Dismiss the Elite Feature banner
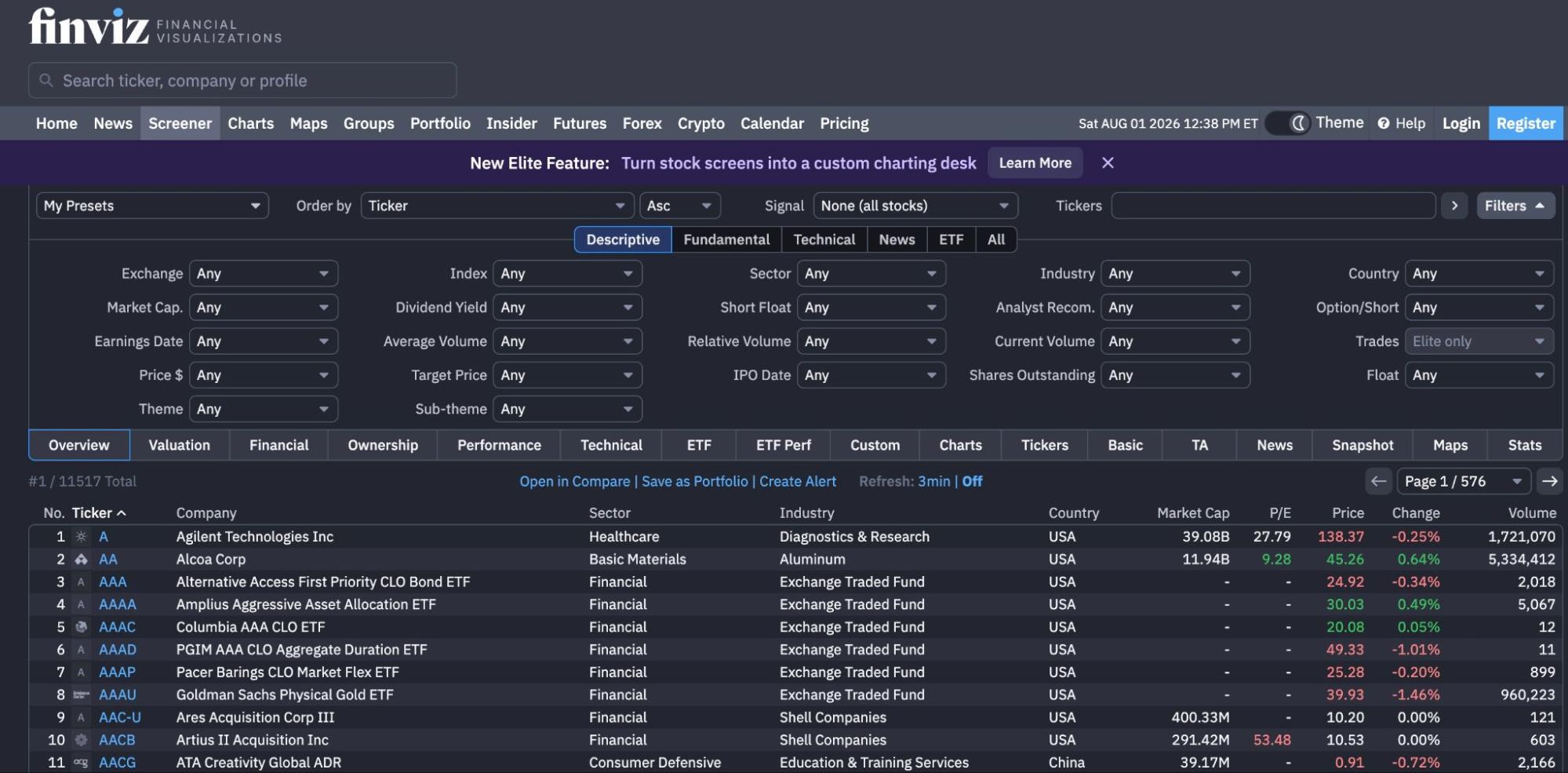This screenshot has width=1568, height=773. [x=1108, y=162]
